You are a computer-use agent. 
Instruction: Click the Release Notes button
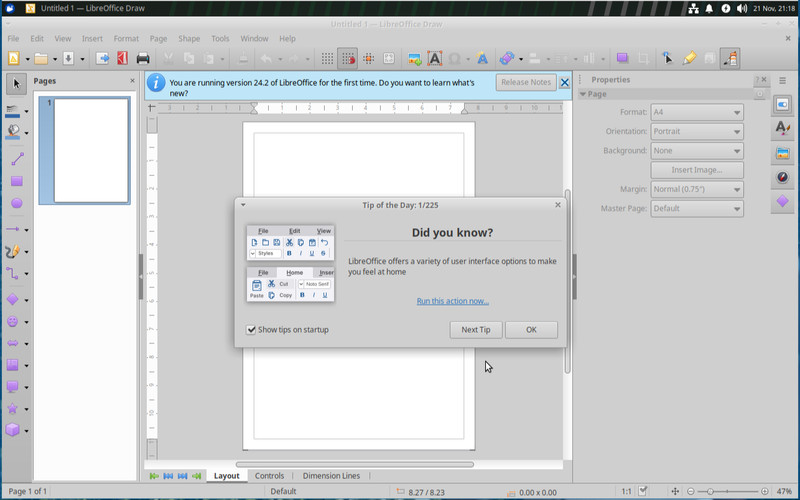coord(526,82)
